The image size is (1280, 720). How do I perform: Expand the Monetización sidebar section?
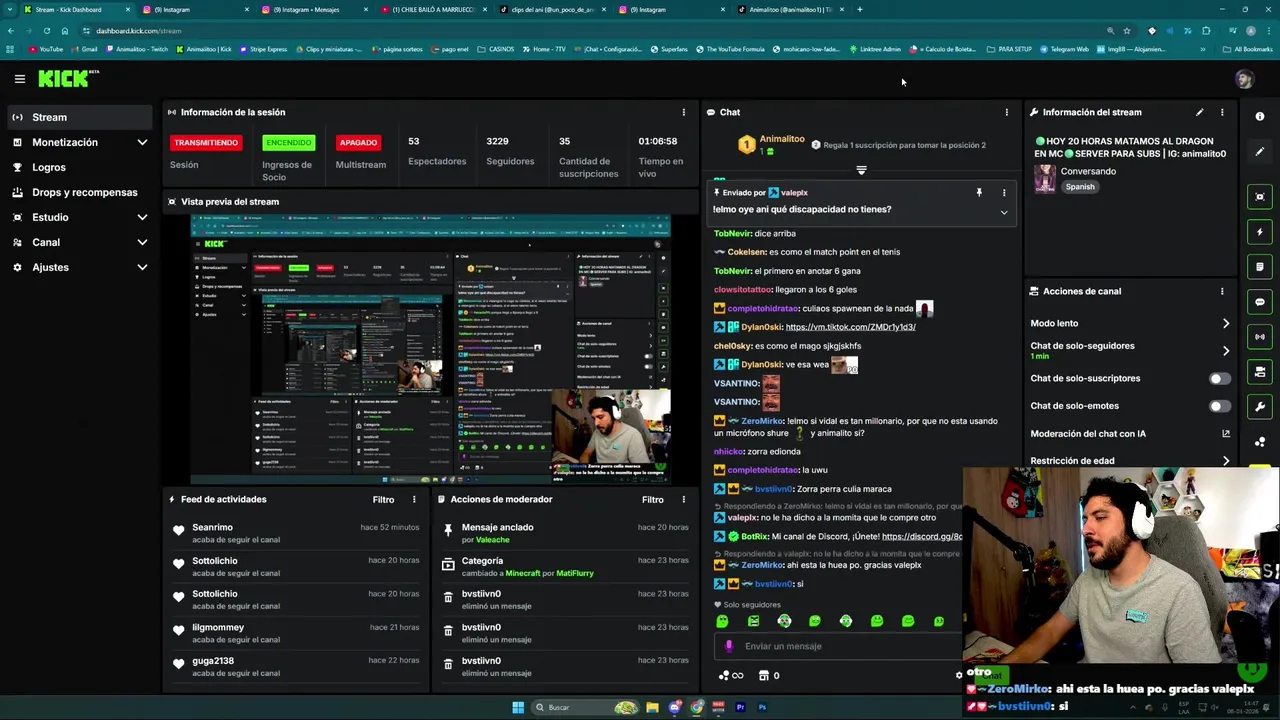point(142,142)
